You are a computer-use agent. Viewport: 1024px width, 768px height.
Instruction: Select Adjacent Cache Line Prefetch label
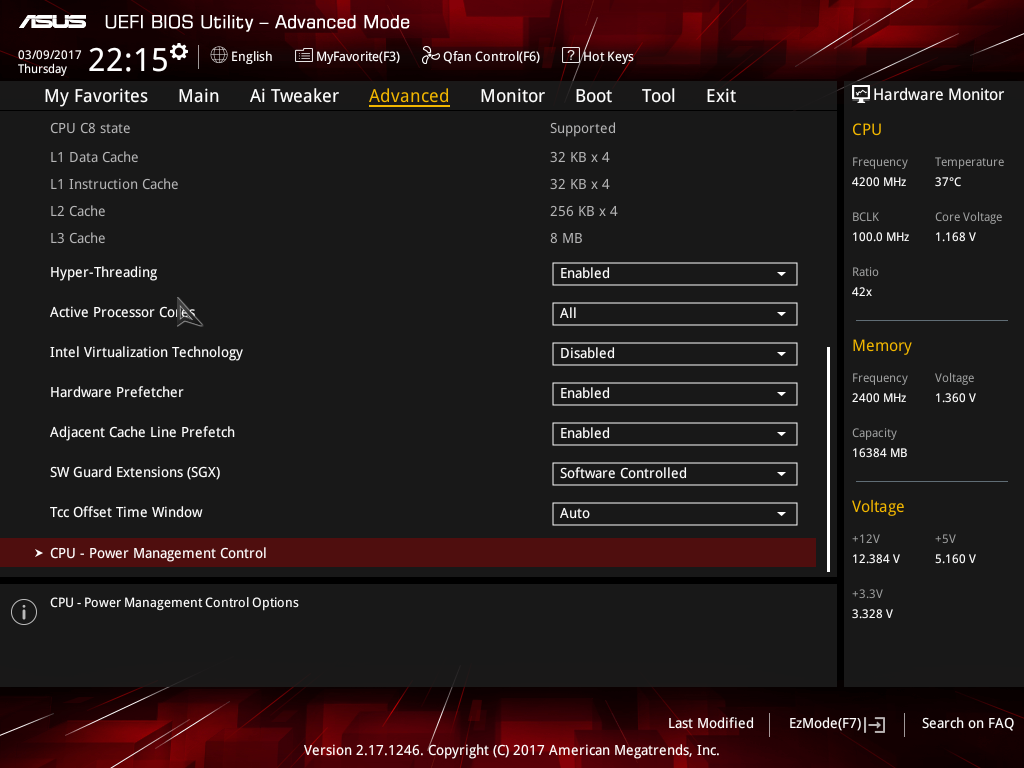(x=142, y=432)
